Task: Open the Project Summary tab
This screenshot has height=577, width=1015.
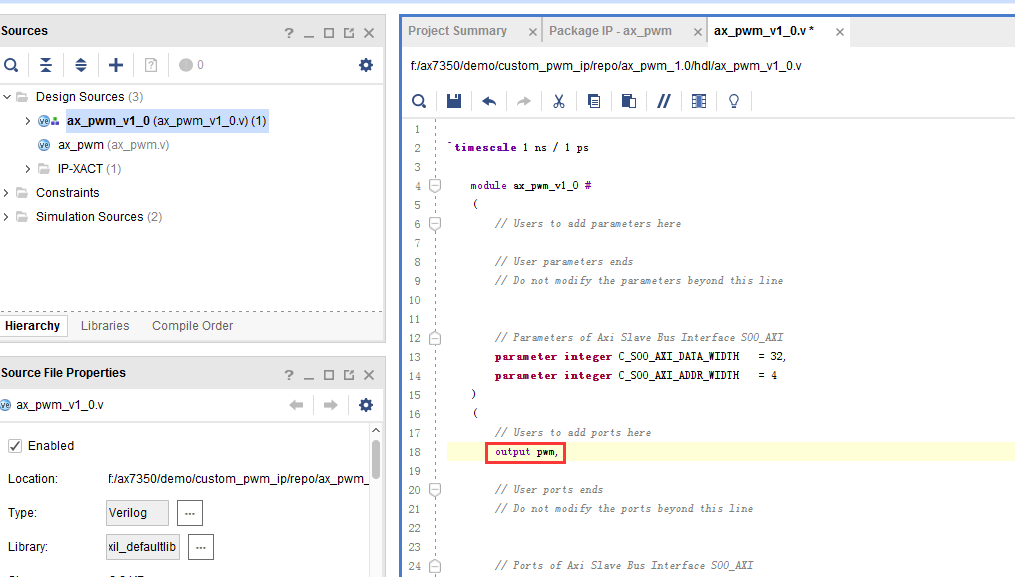Action: click(x=458, y=31)
